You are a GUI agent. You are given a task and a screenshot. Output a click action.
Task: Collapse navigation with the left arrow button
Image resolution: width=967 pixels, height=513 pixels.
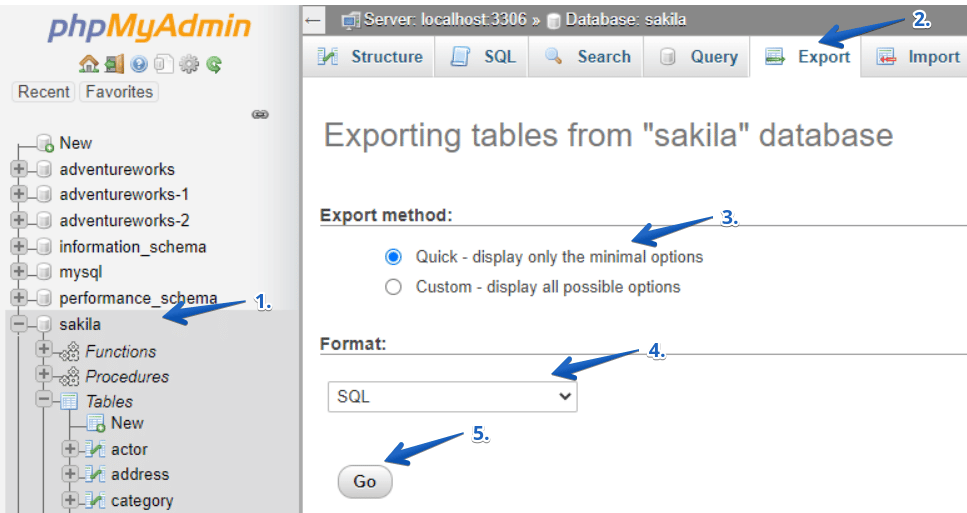pos(313,20)
